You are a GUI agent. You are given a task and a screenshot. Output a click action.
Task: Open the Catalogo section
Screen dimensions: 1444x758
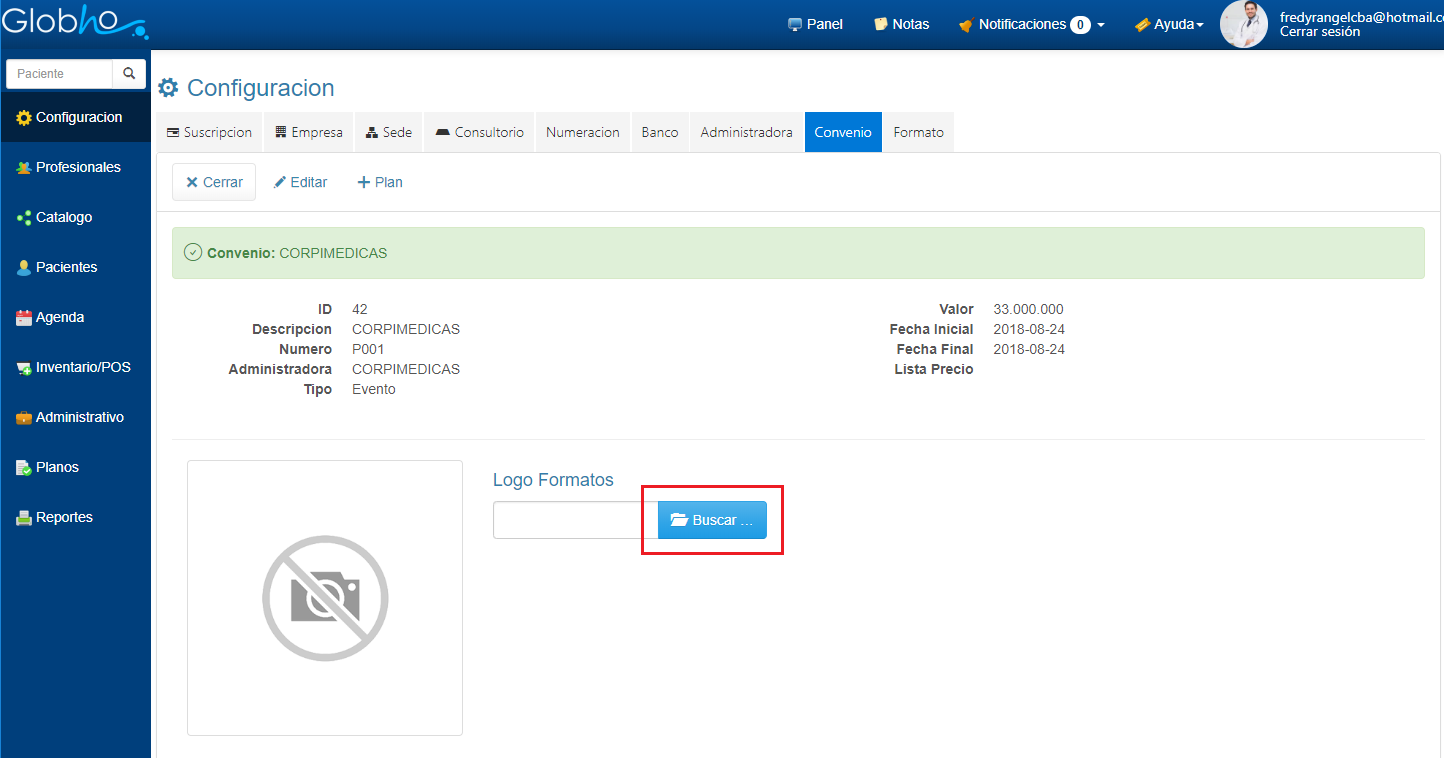pyautogui.click(x=63, y=217)
